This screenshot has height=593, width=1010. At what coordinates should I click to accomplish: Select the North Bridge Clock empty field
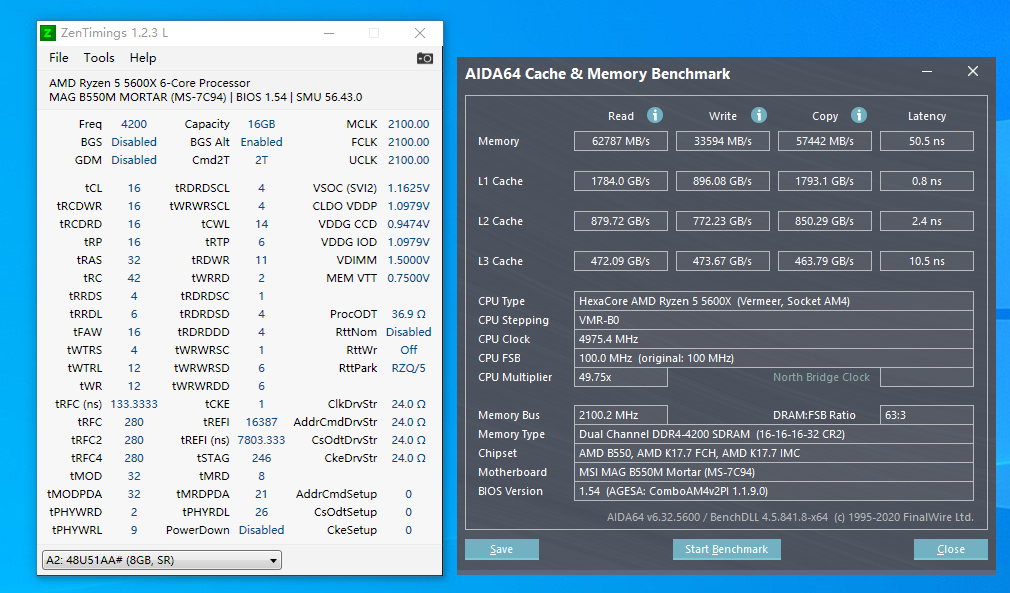click(x=926, y=377)
